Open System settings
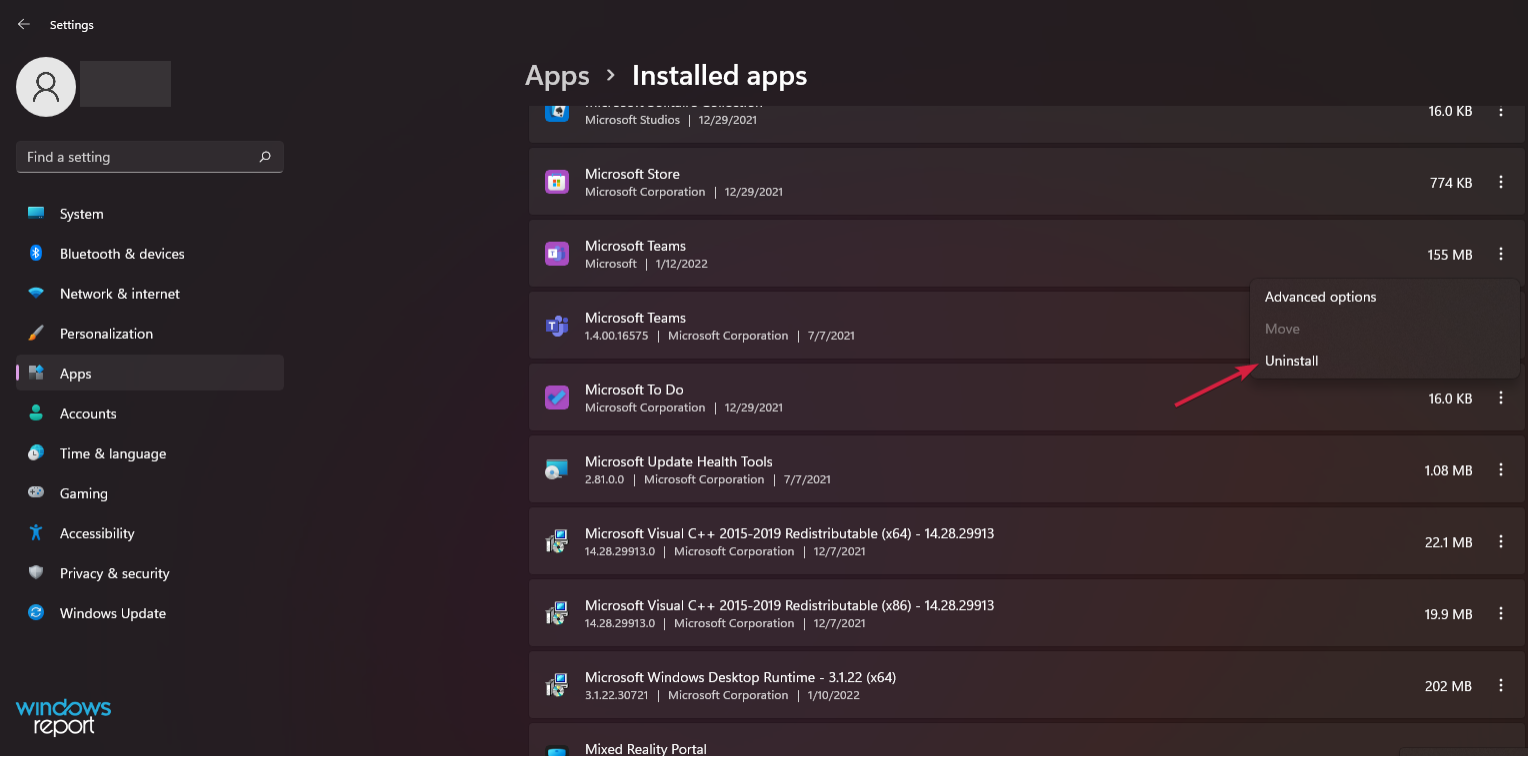 (150, 214)
